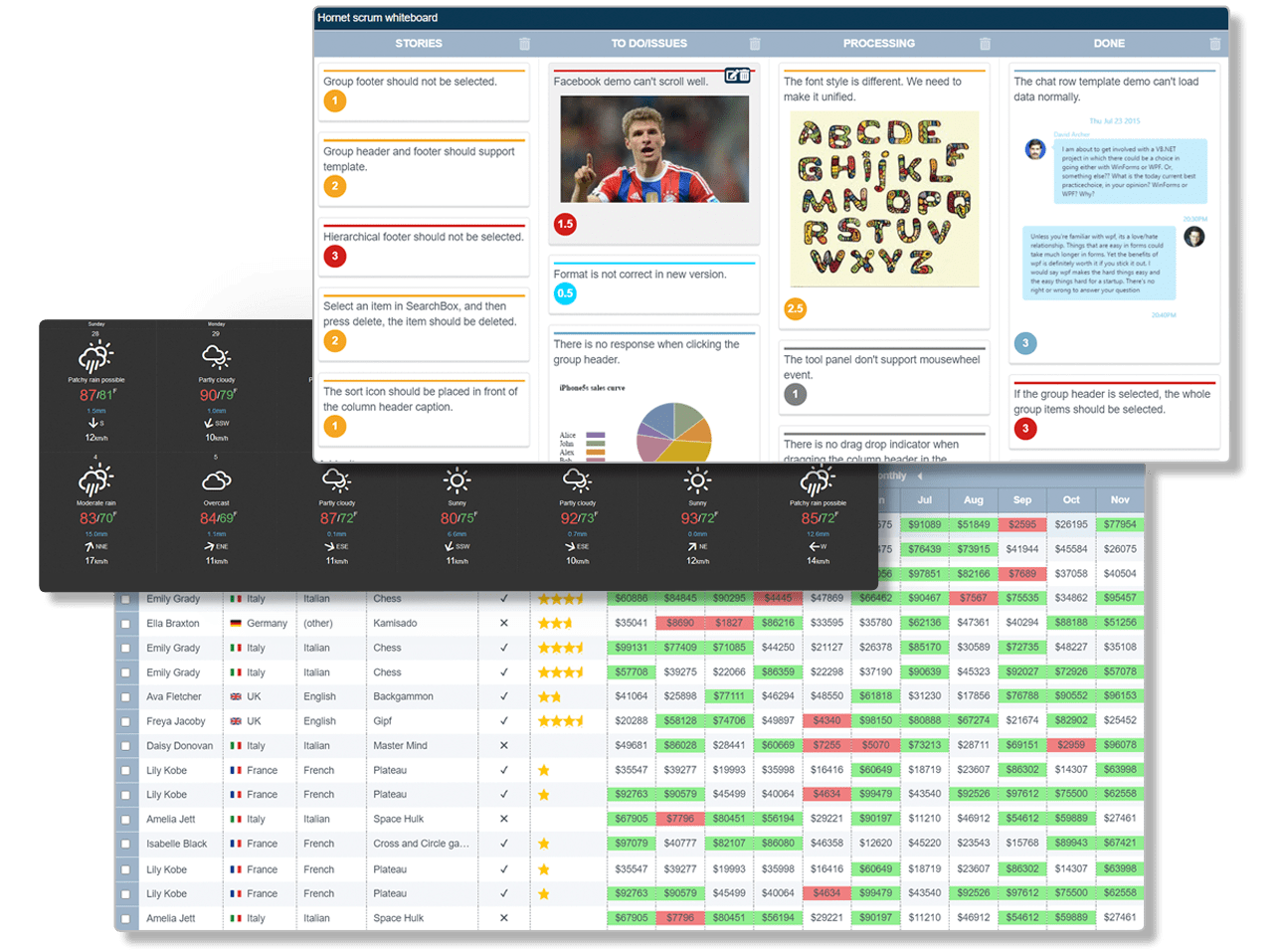Viewport: 1283px width, 952px height.
Task: Click the Overcast cloud weather icon
Action: click(216, 481)
